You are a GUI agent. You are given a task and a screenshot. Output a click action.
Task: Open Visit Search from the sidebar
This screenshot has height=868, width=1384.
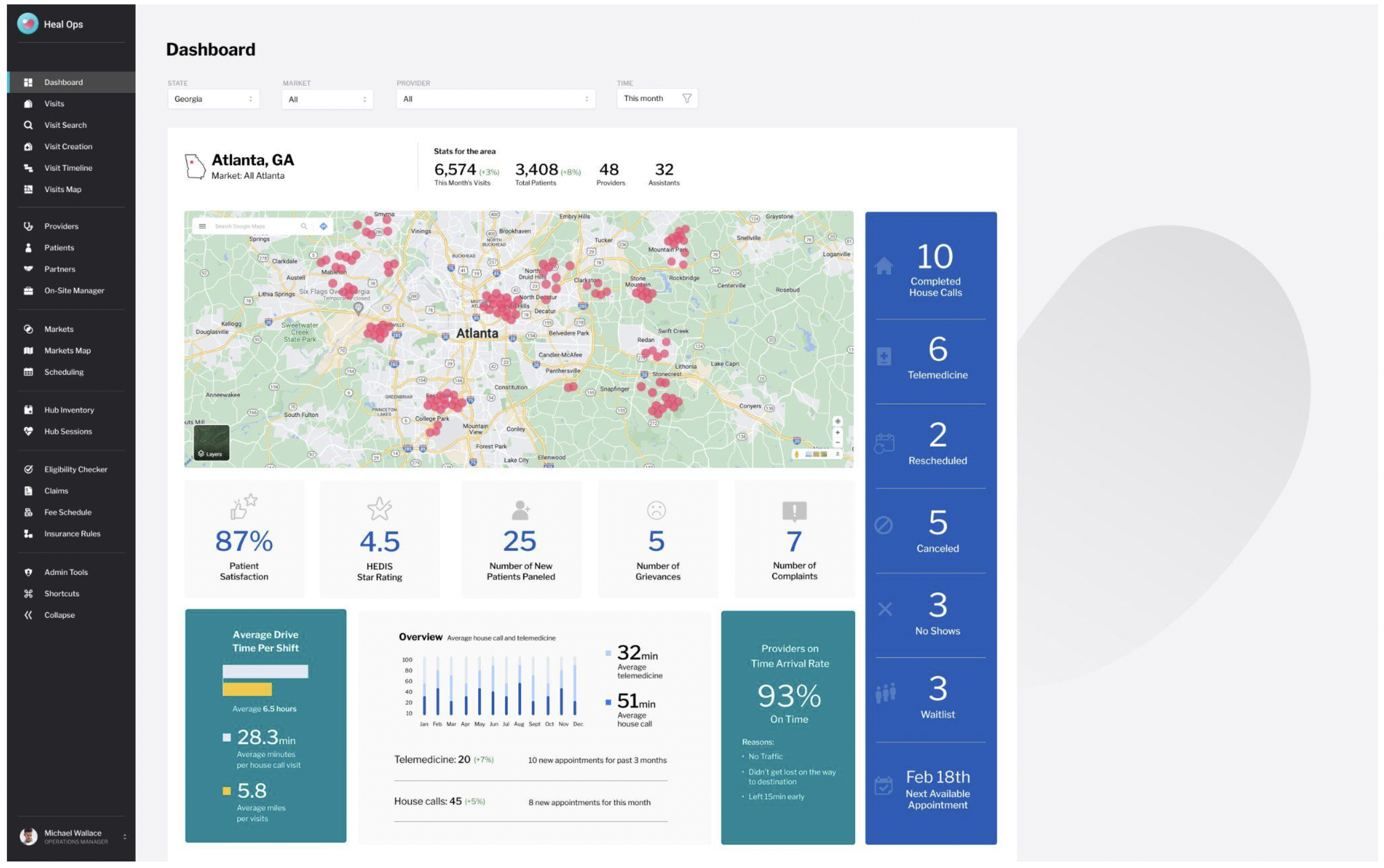pyautogui.click(x=65, y=125)
